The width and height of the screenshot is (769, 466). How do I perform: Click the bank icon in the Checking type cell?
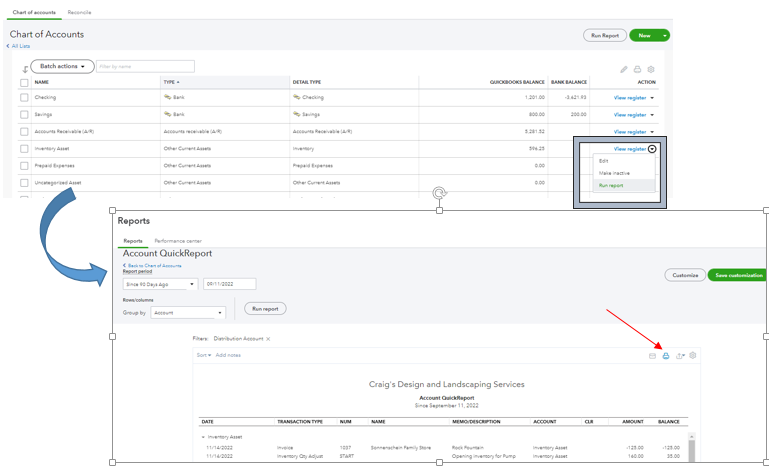tap(167, 97)
